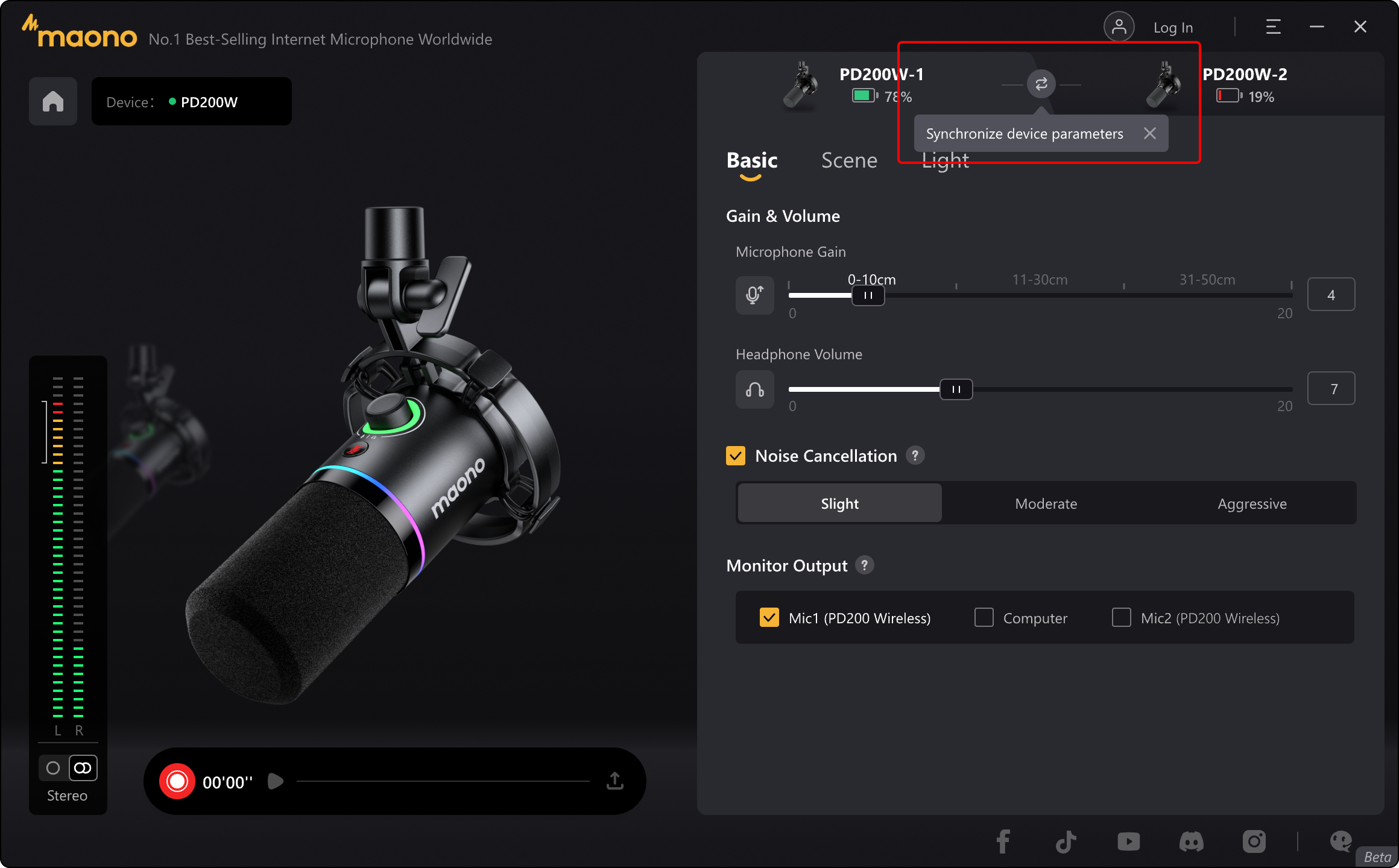
Task: Switch to the Scene tab
Action: coord(848,160)
